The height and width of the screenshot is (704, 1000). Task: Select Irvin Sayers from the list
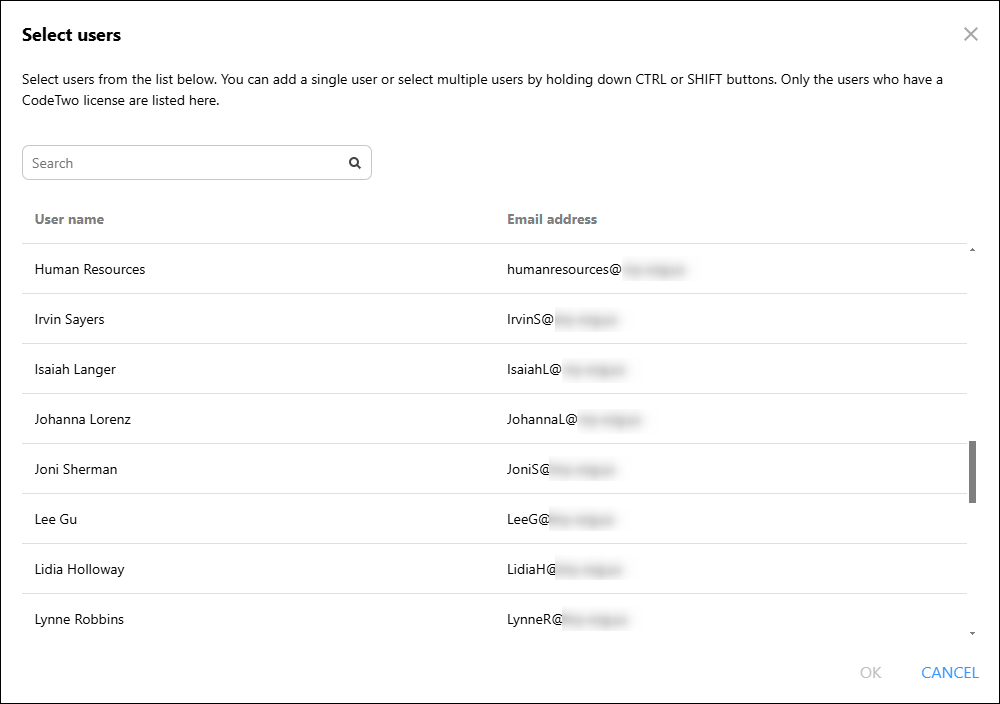(x=494, y=319)
